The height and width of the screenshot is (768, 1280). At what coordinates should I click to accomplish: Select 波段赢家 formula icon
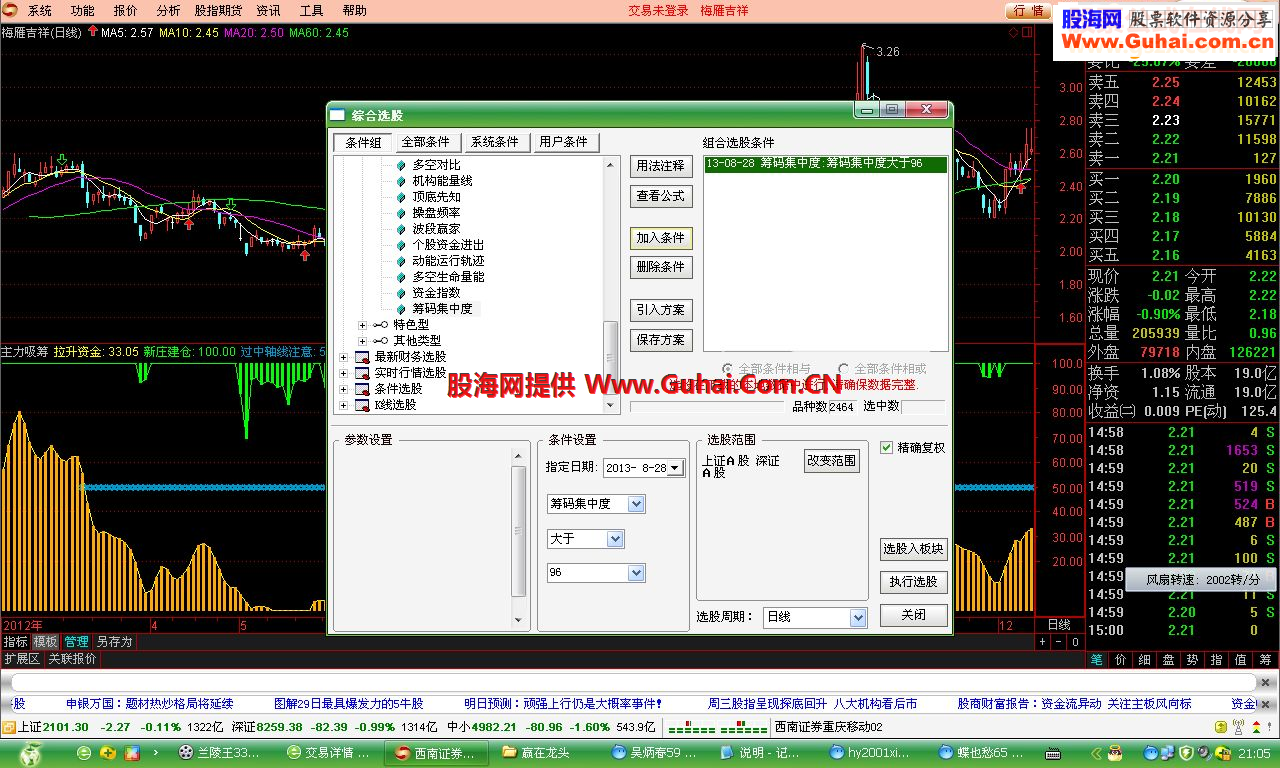tap(402, 229)
